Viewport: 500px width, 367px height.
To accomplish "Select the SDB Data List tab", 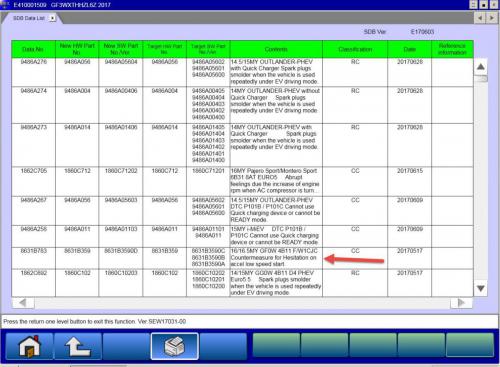I will [x=29, y=18].
